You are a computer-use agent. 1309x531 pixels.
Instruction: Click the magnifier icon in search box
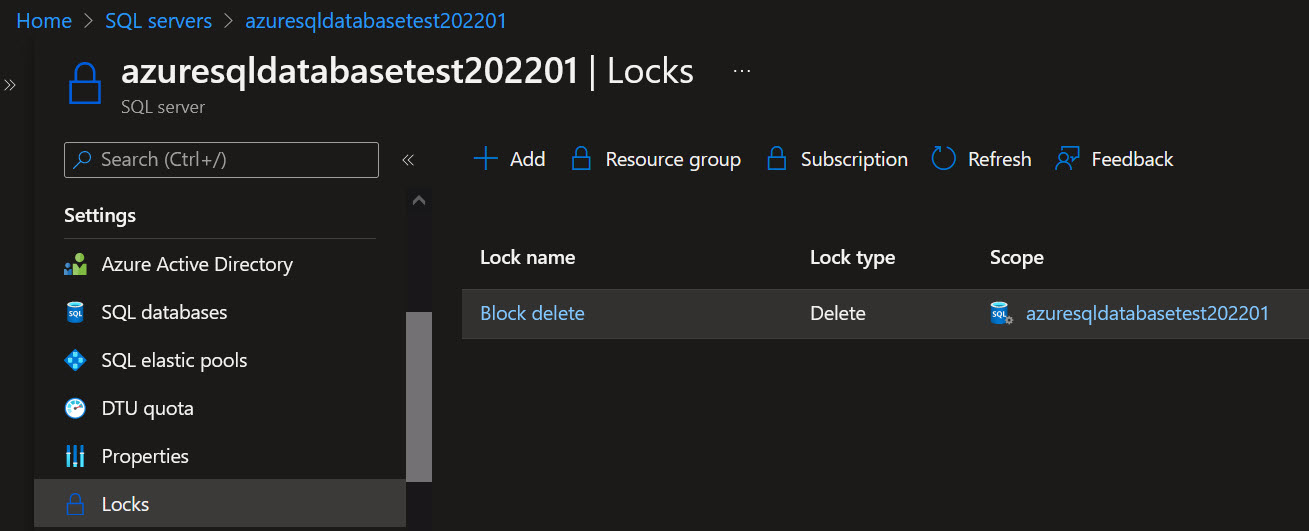tap(83, 160)
